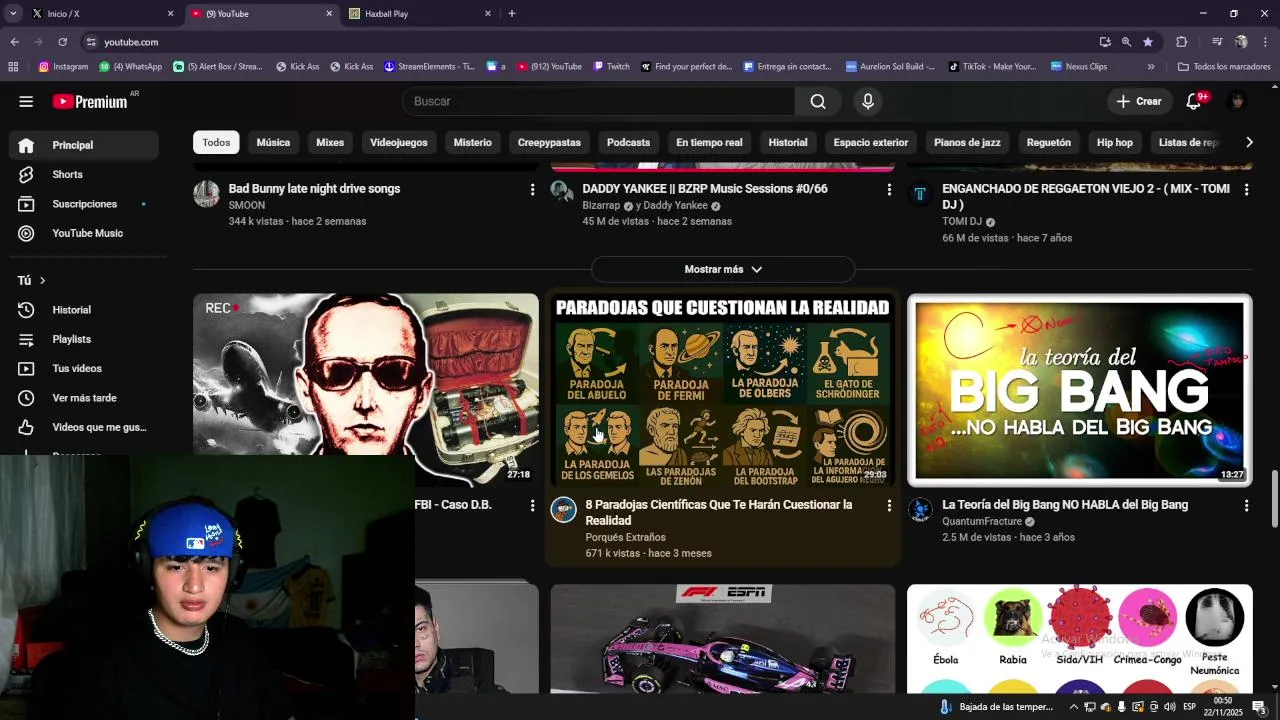This screenshot has height=720, width=1280.
Task: Select the Espacio exterior filter chip
Action: (871, 142)
